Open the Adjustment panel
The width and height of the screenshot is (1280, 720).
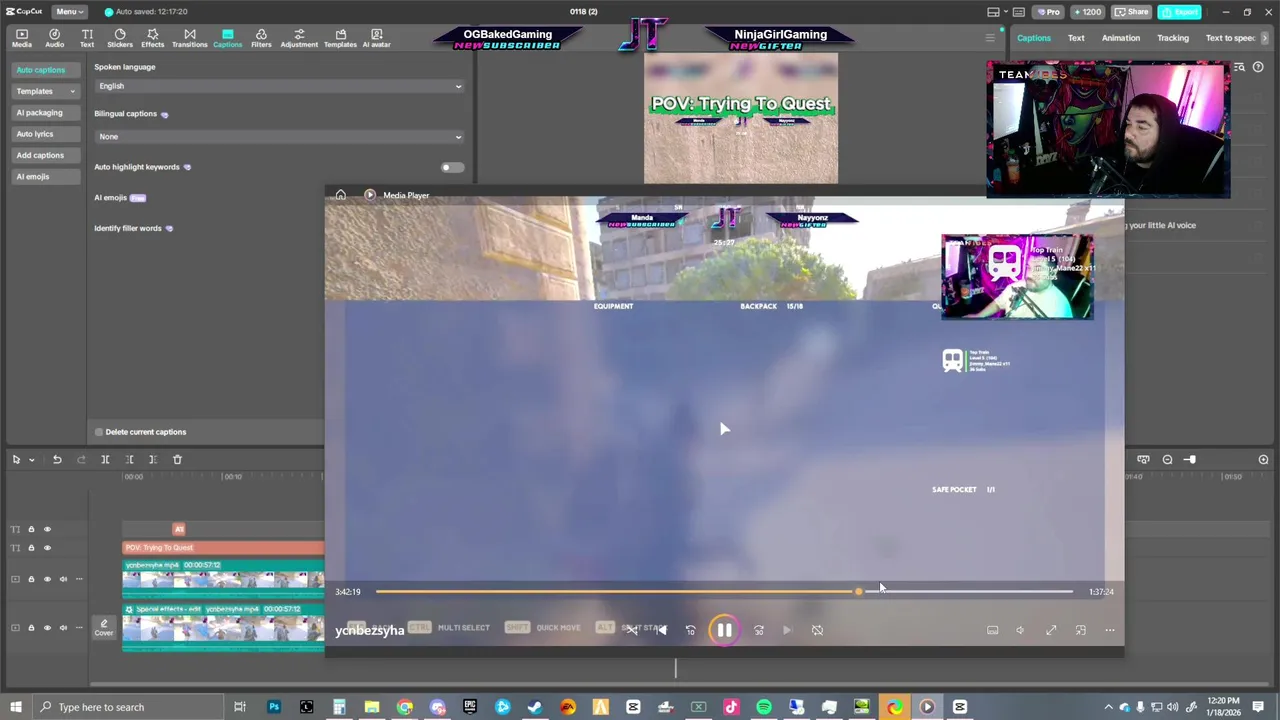299,38
